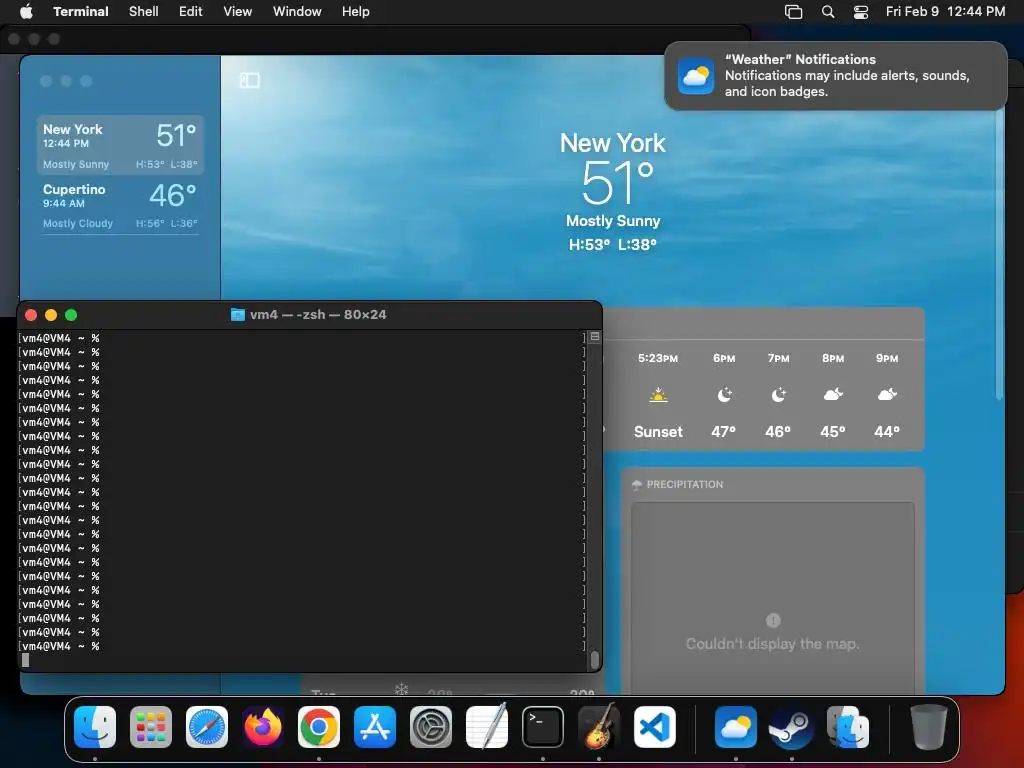
Task: Click "Couldn't display the map." message
Action: click(x=773, y=644)
